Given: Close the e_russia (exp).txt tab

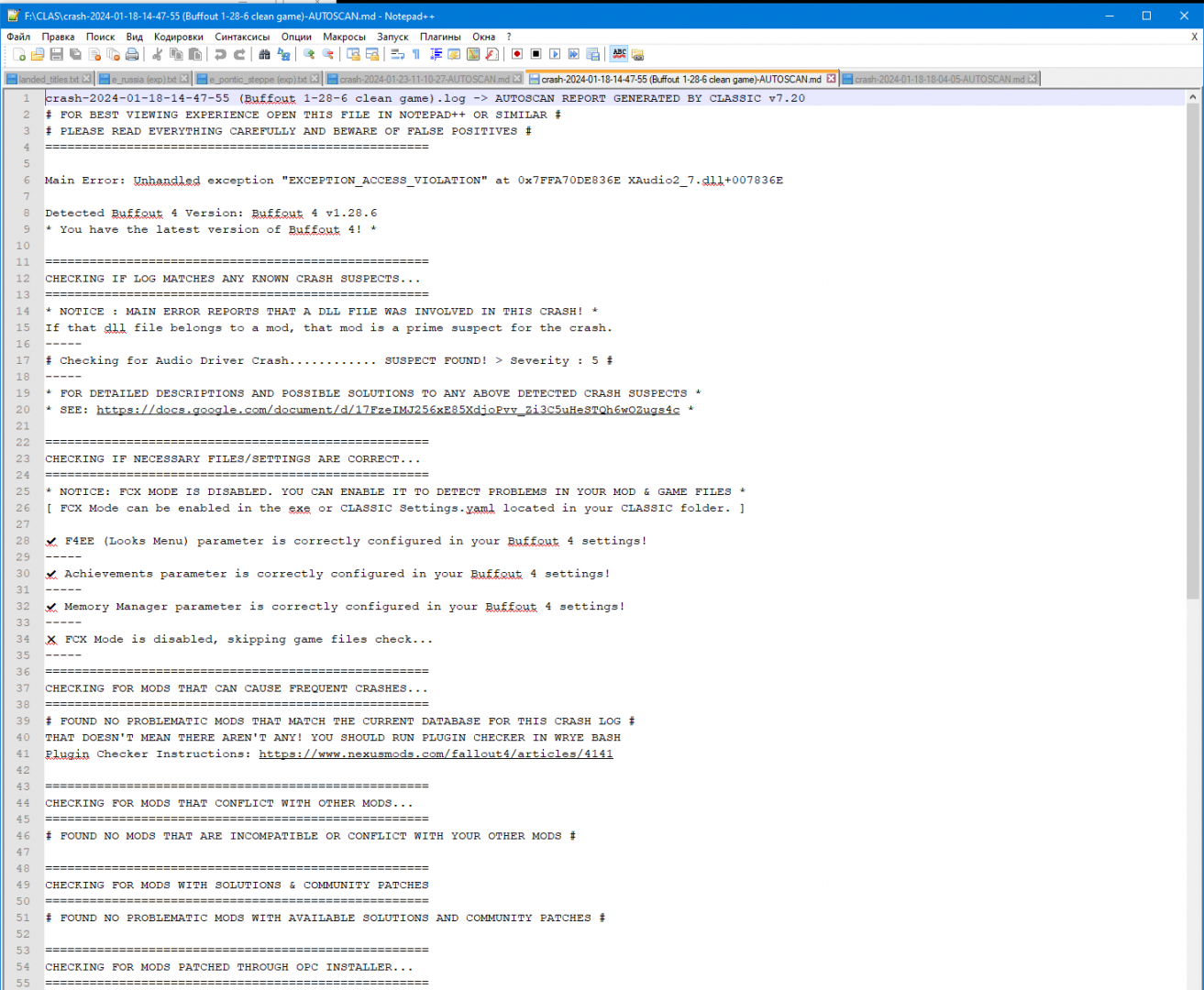Looking at the screenshot, I should click(184, 79).
